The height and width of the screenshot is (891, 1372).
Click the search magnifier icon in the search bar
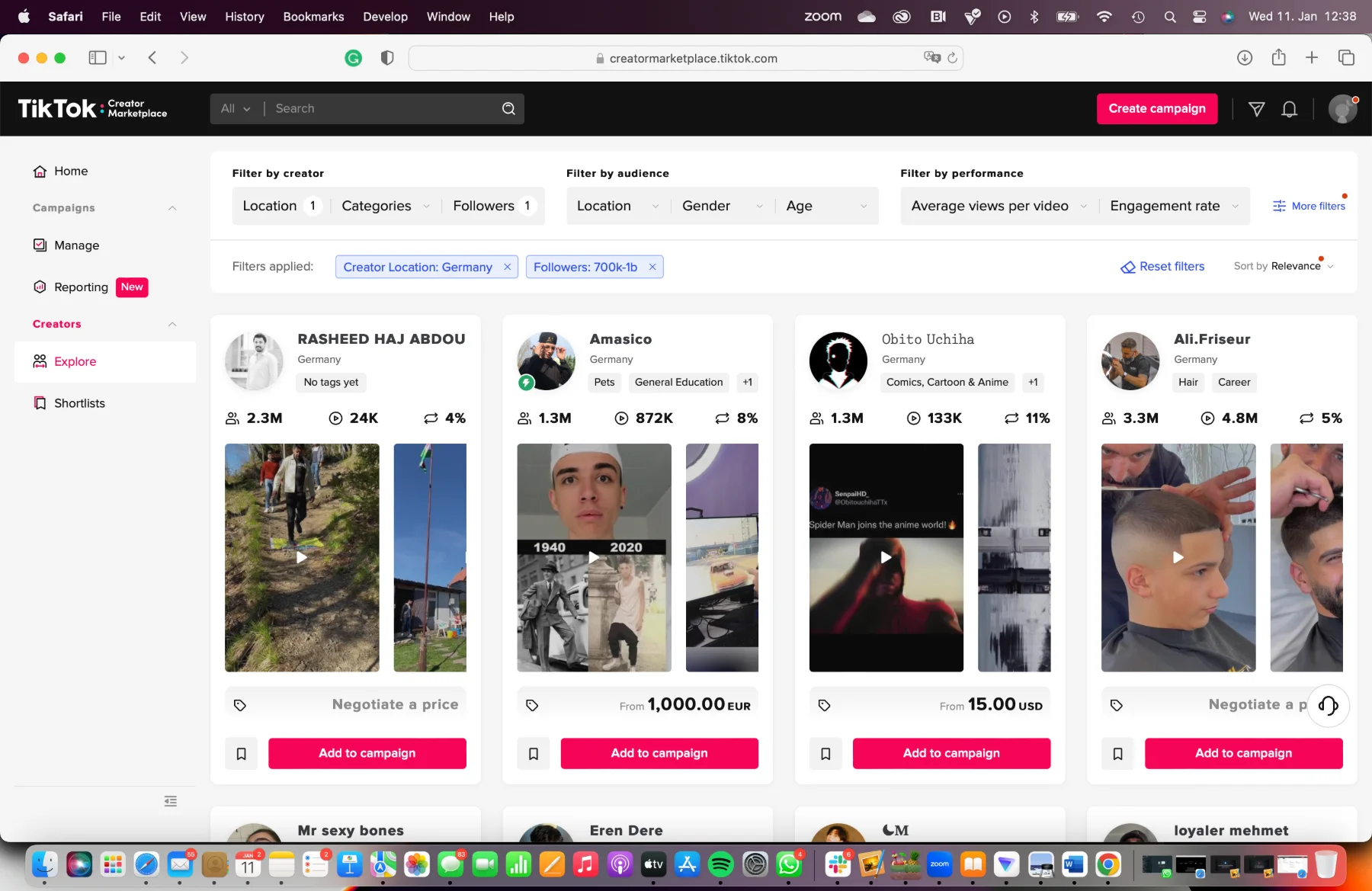(508, 109)
